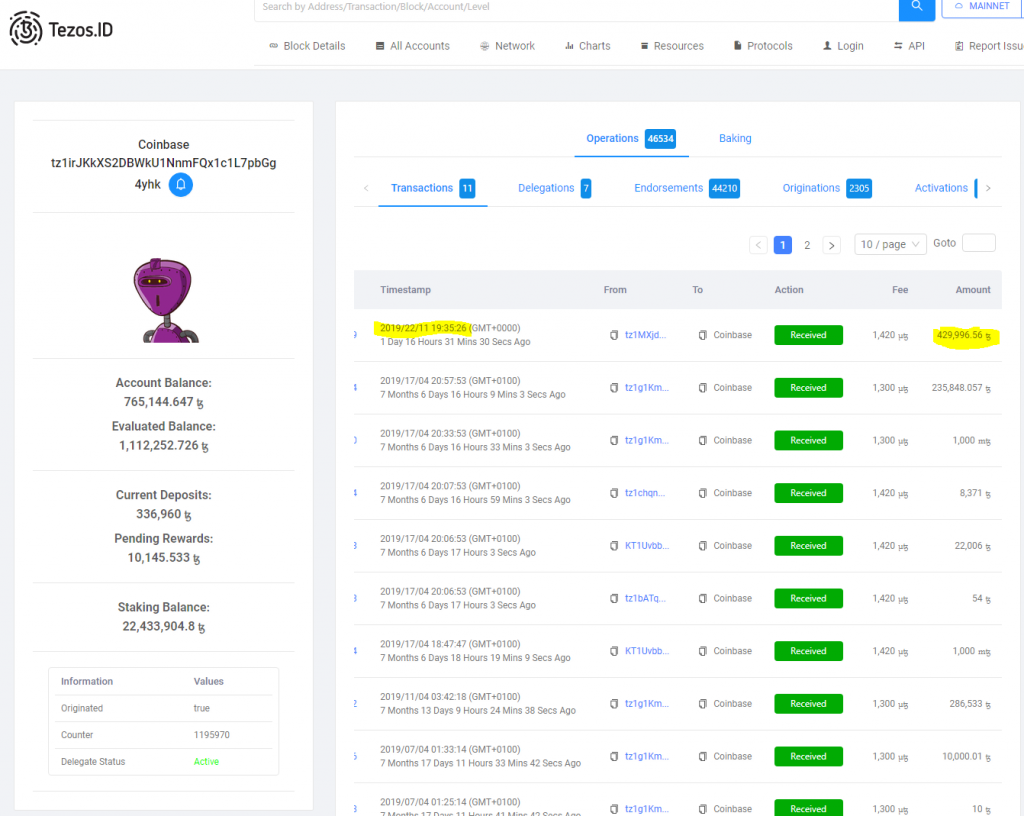Open the Block Details menu
The image size is (1024, 816).
307,46
